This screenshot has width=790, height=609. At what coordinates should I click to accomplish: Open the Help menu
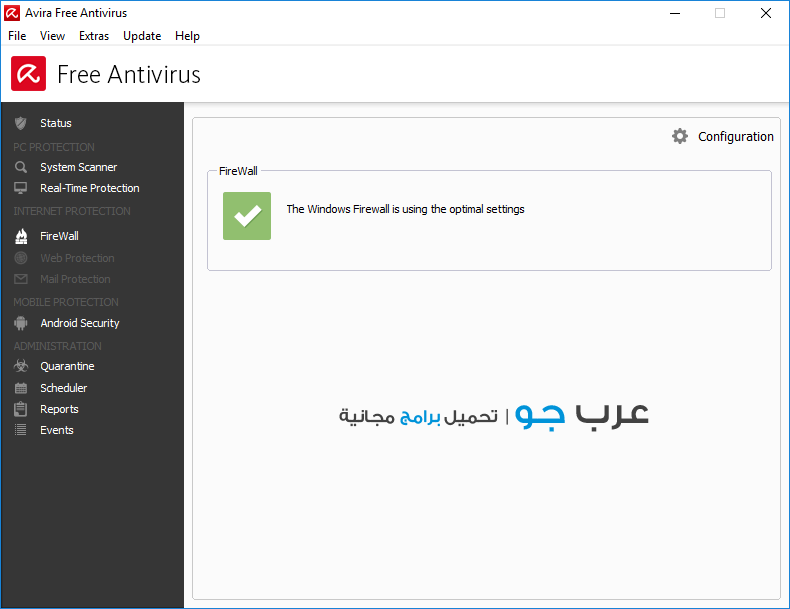[187, 36]
